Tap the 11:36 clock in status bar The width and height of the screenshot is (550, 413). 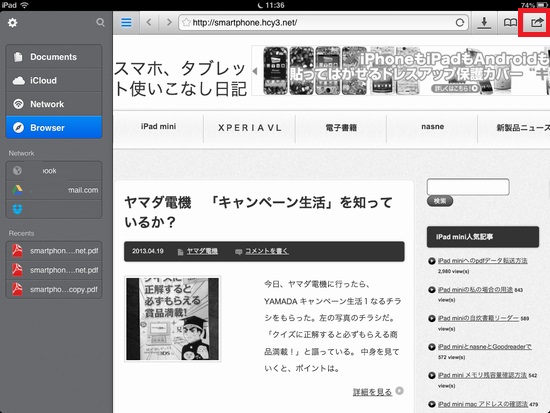click(275, 5)
